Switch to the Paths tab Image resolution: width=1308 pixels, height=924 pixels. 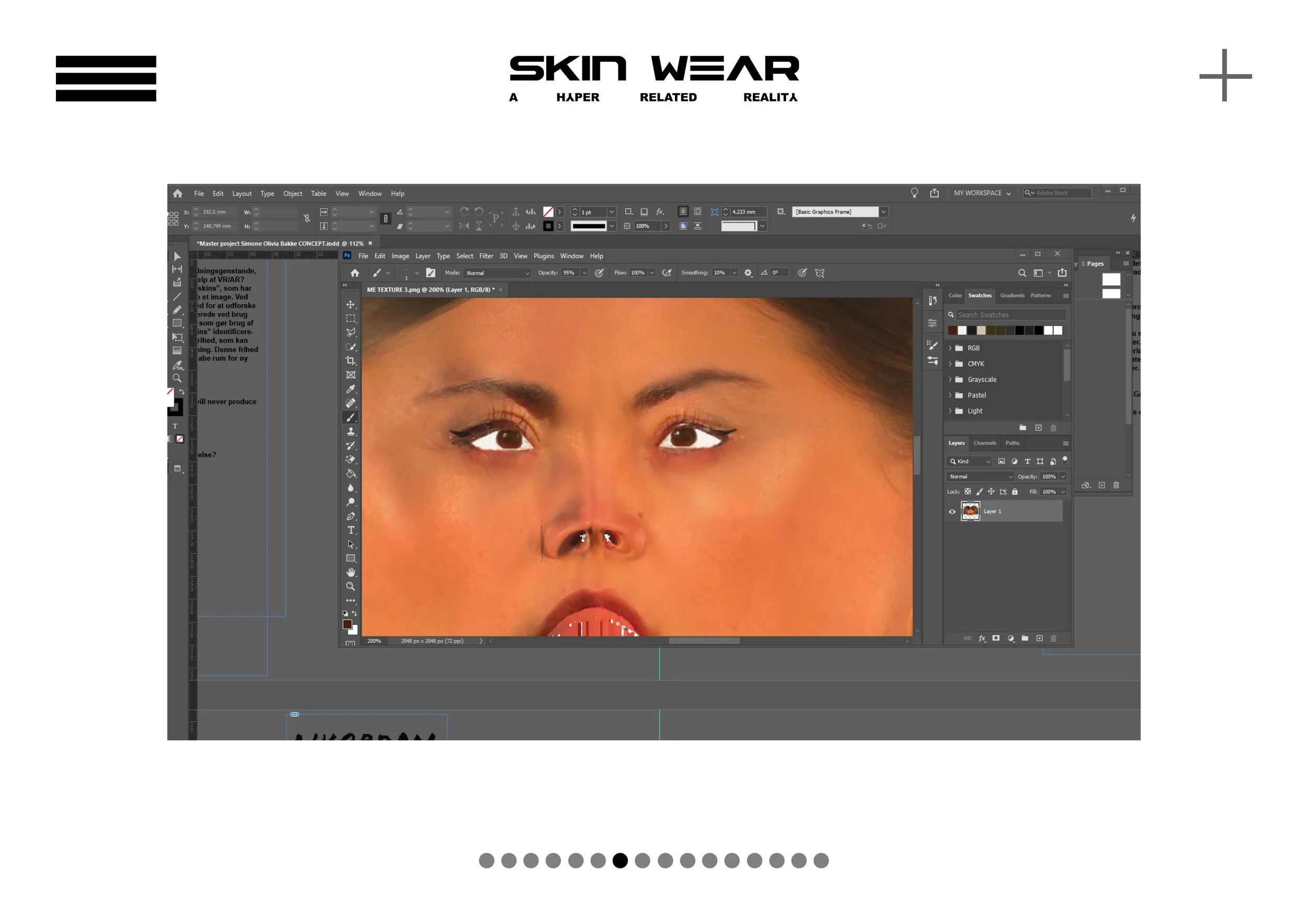click(1012, 443)
